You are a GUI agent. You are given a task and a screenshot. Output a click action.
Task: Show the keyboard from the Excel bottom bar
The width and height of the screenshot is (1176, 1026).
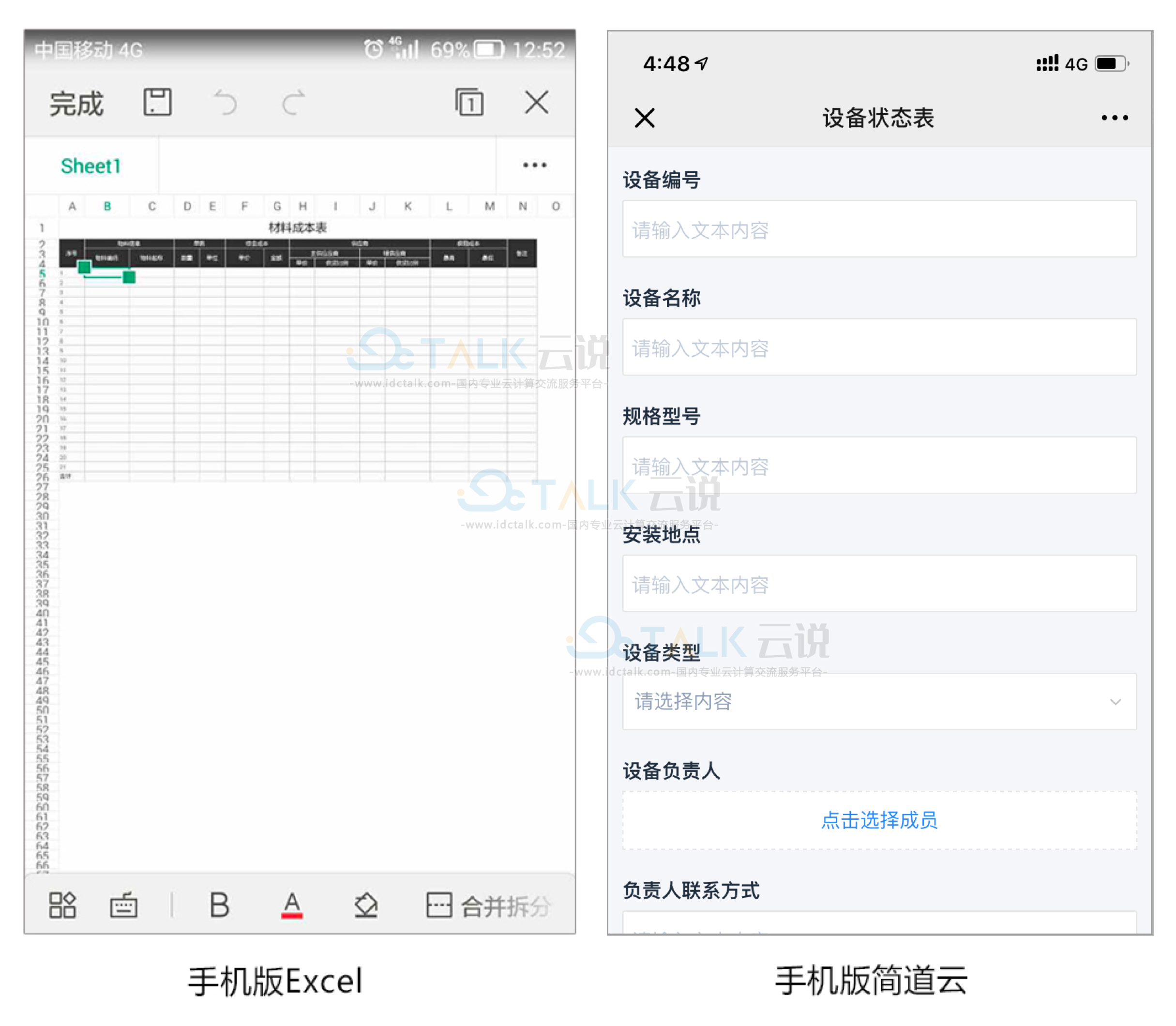pyautogui.click(x=123, y=905)
